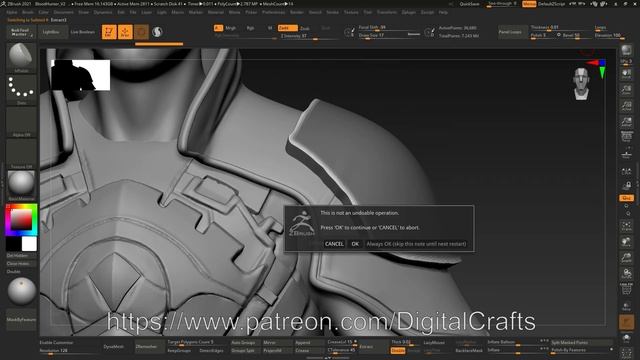
Task: Click the Del Hidden button
Action: (x=21, y=256)
